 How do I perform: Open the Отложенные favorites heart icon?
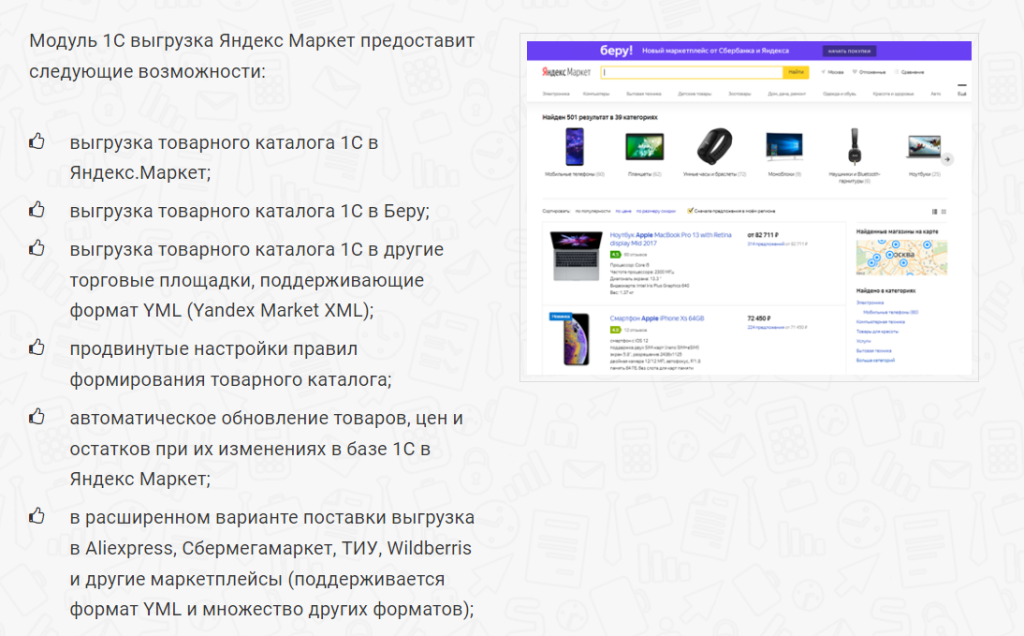(855, 71)
